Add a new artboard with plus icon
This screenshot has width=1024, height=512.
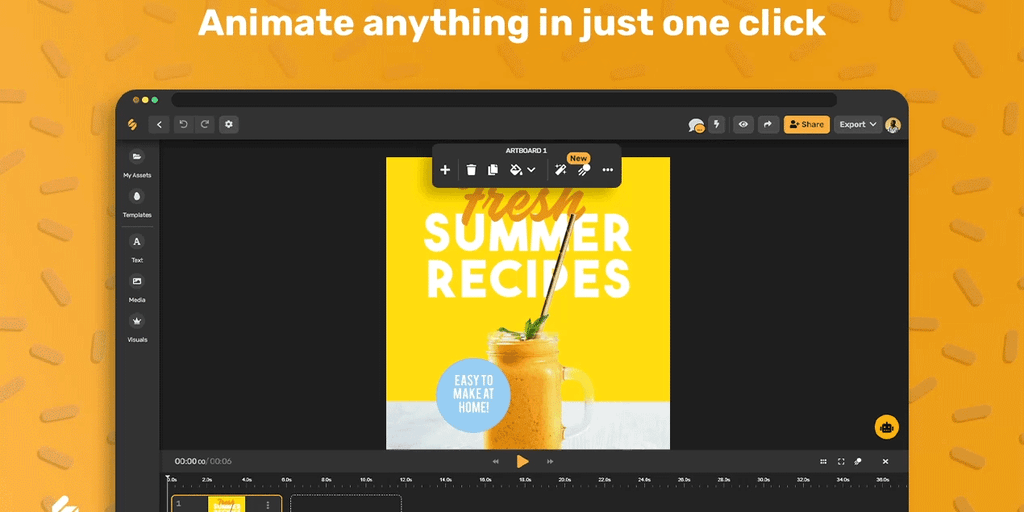[x=445, y=170]
